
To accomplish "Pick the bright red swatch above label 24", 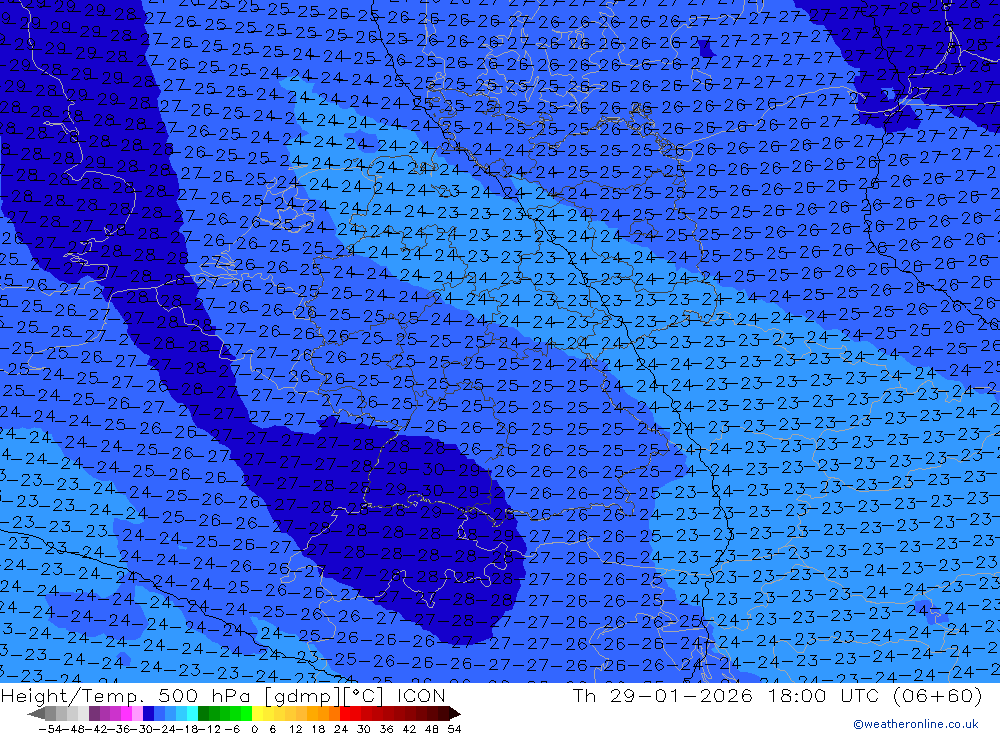I will [345, 714].
